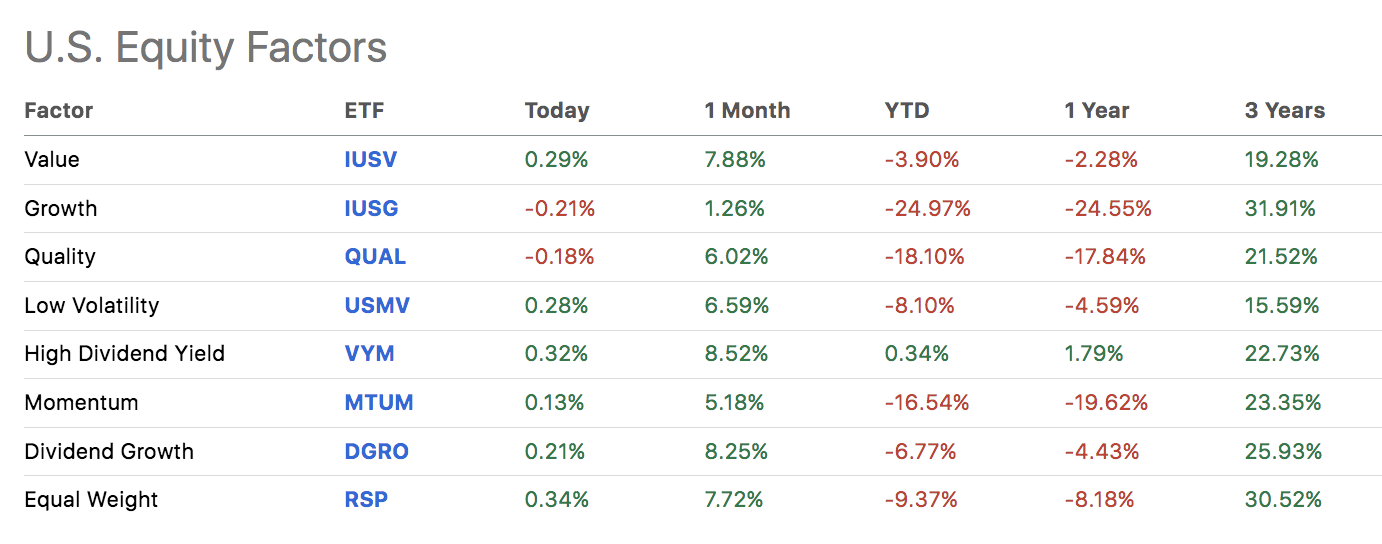
Task: Open the MTUM ticker link
Action: pyautogui.click(x=379, y=403)
